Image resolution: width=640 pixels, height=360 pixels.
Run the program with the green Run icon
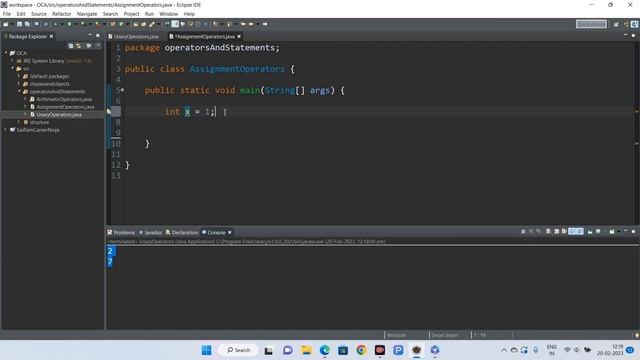tap(69, 24)
